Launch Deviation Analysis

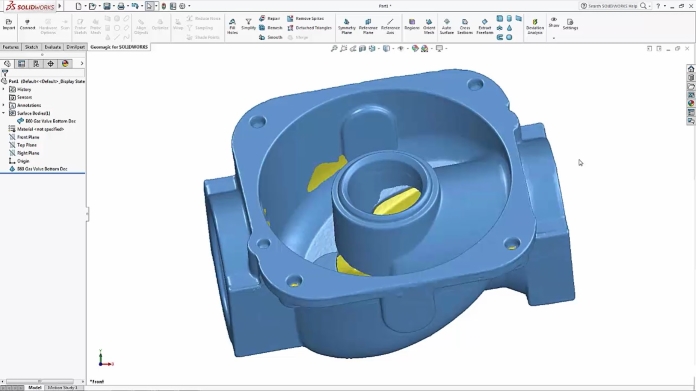pyautogui.click(x=535, y=27)
